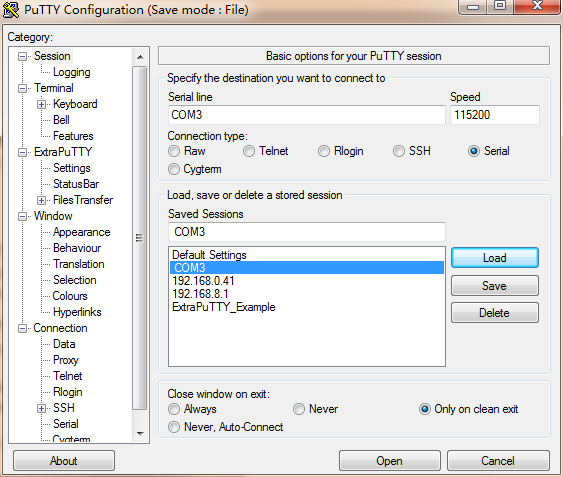Click the Speed input field
The image size is (563, 477).
(495, 115)
